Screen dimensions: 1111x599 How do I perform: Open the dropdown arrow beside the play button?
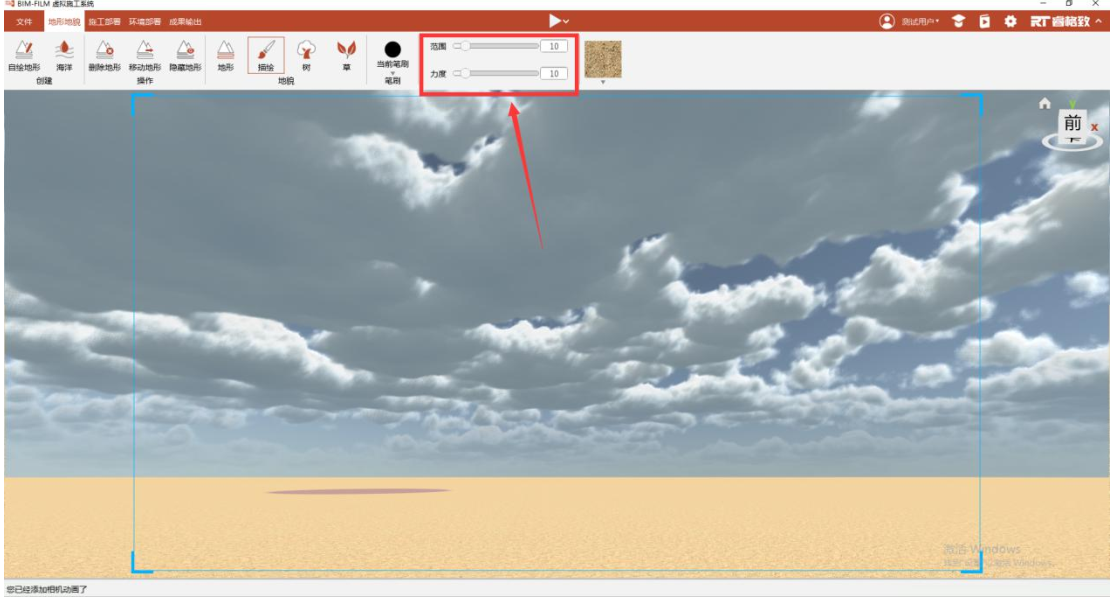566,22
